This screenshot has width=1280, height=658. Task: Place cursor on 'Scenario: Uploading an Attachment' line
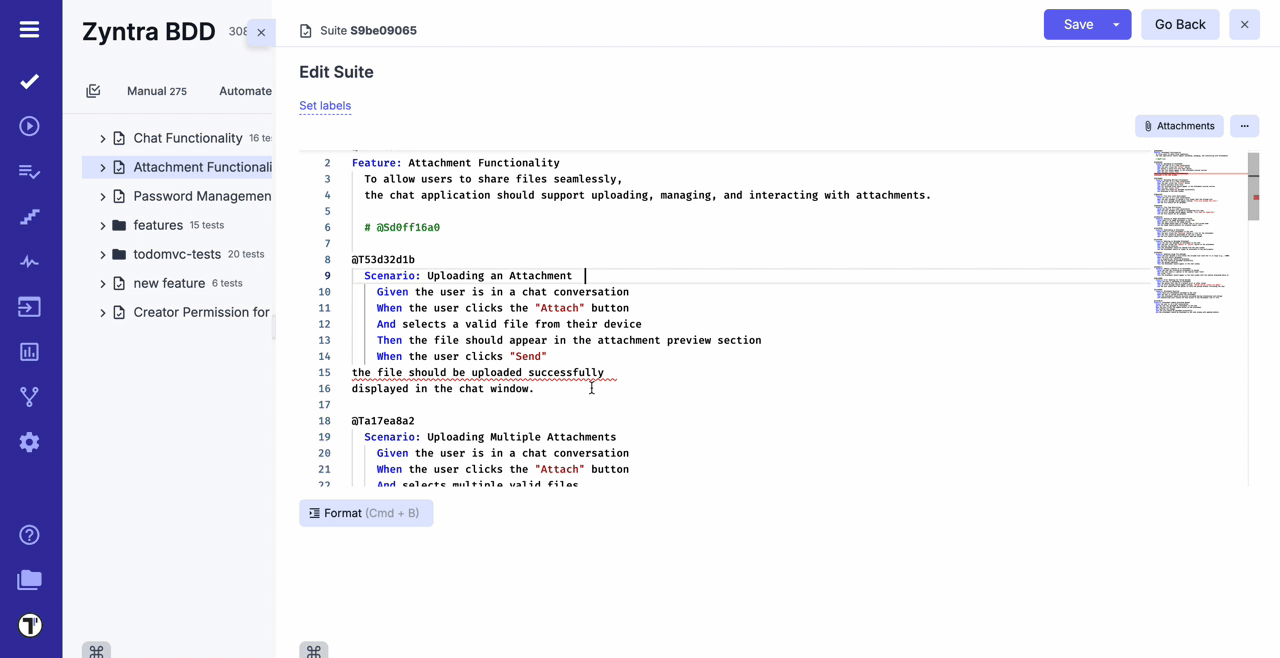pyautogui.click(x=468, y=276)
